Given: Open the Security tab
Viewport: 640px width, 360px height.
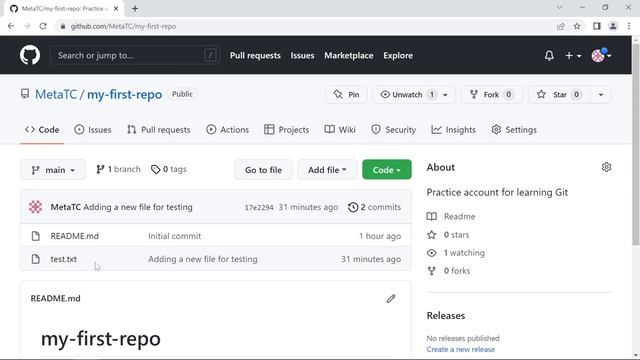Looking at the screenshot, I should (x=393, y=130).
